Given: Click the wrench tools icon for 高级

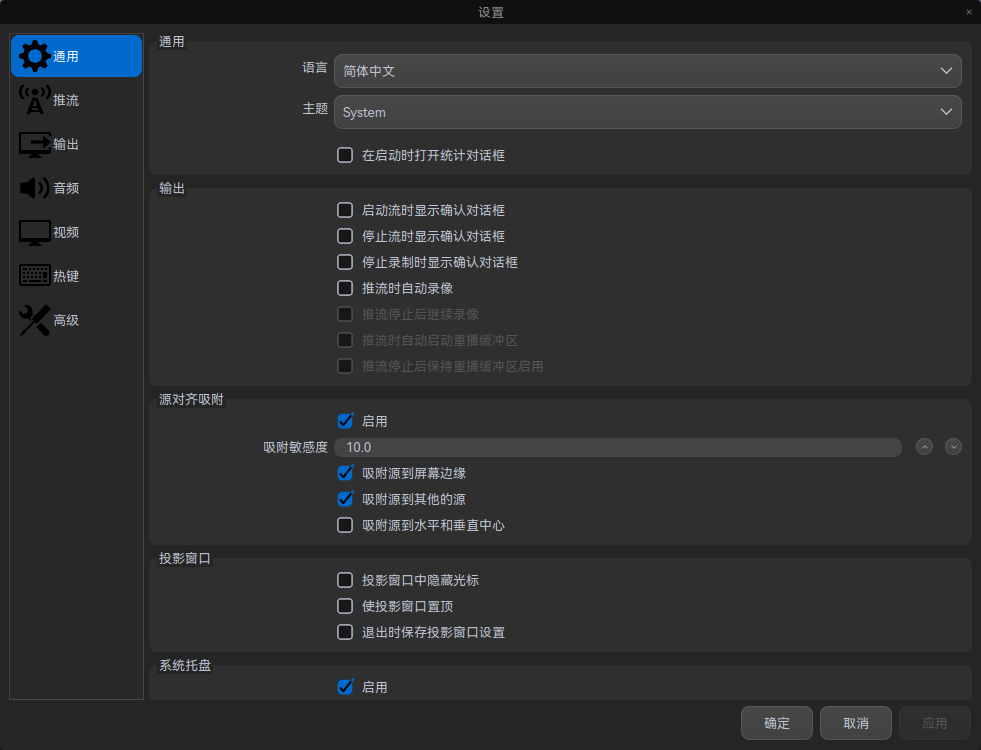Looking at the screenshot, I should 34,320.
